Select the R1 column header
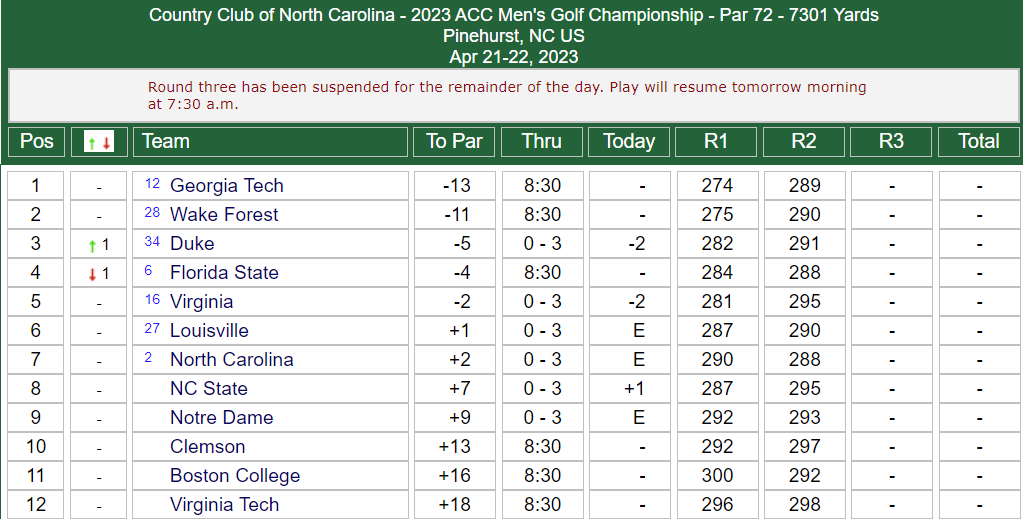 pos(716,142)
